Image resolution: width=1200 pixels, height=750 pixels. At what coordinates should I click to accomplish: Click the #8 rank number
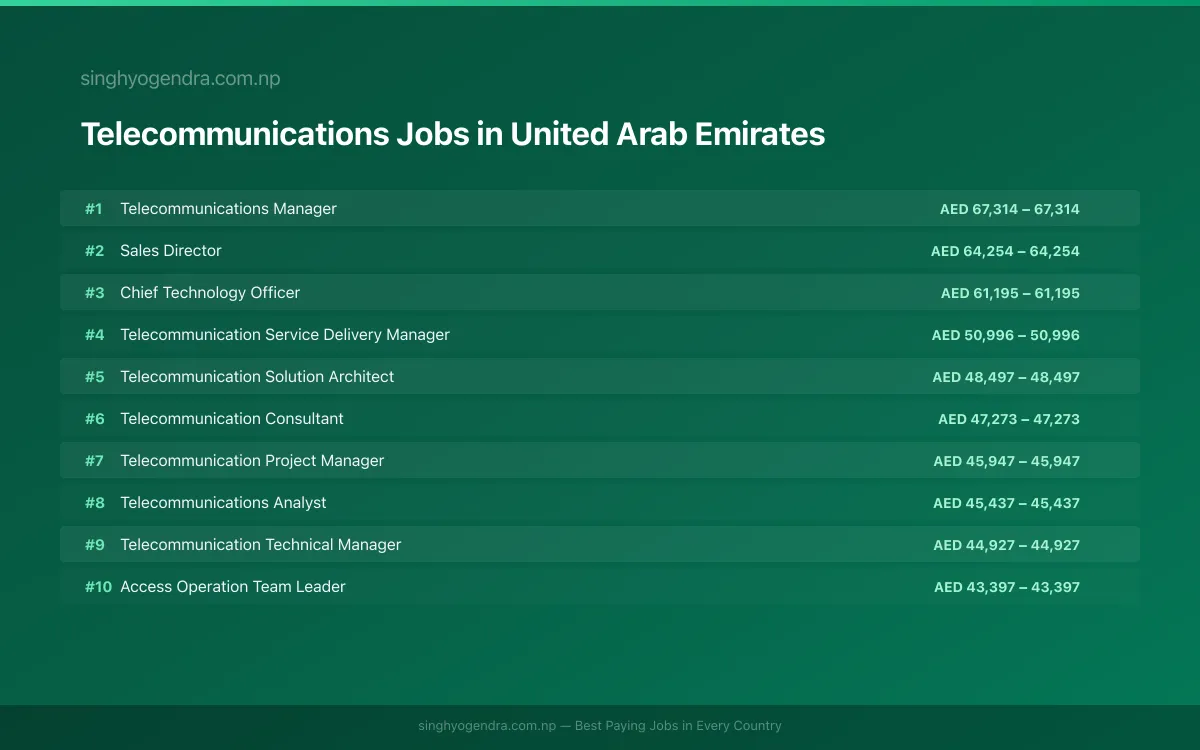click(95, 503)
